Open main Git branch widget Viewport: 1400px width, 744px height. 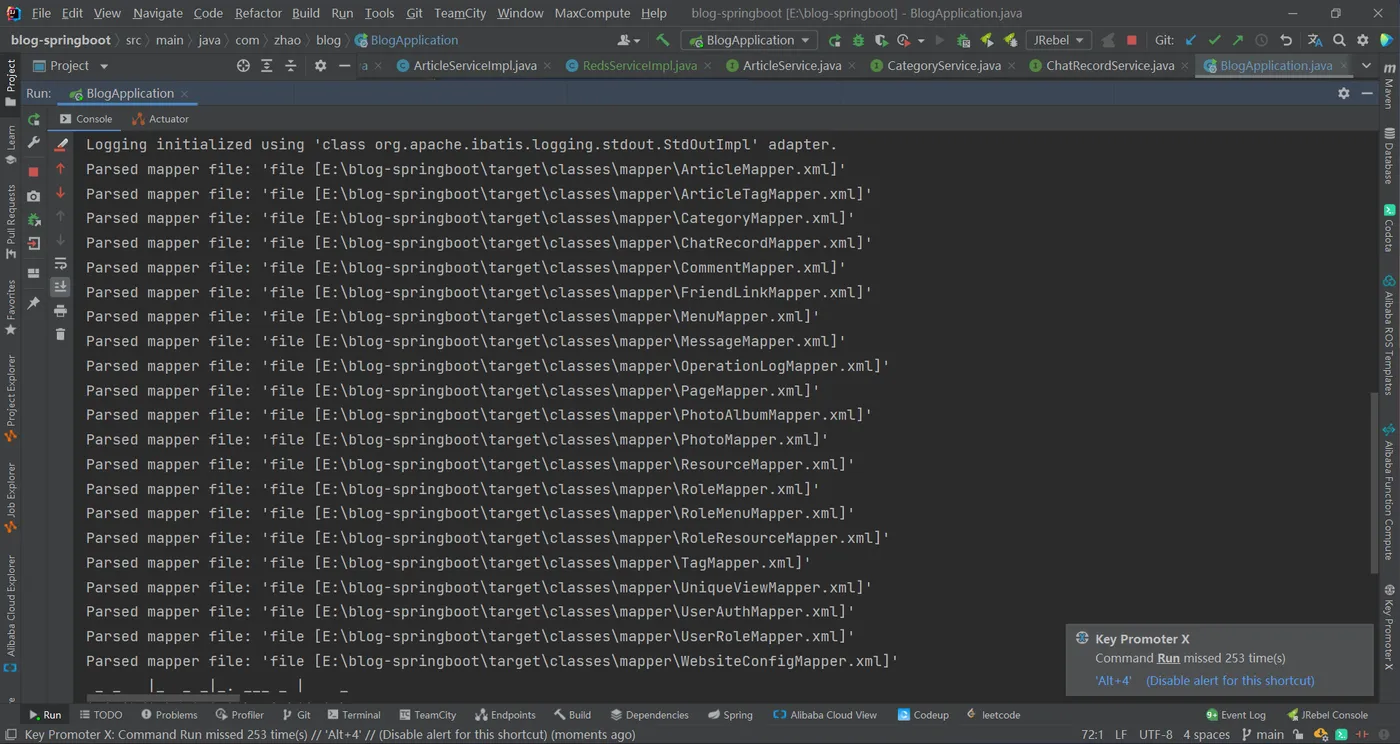[1263, 734]
